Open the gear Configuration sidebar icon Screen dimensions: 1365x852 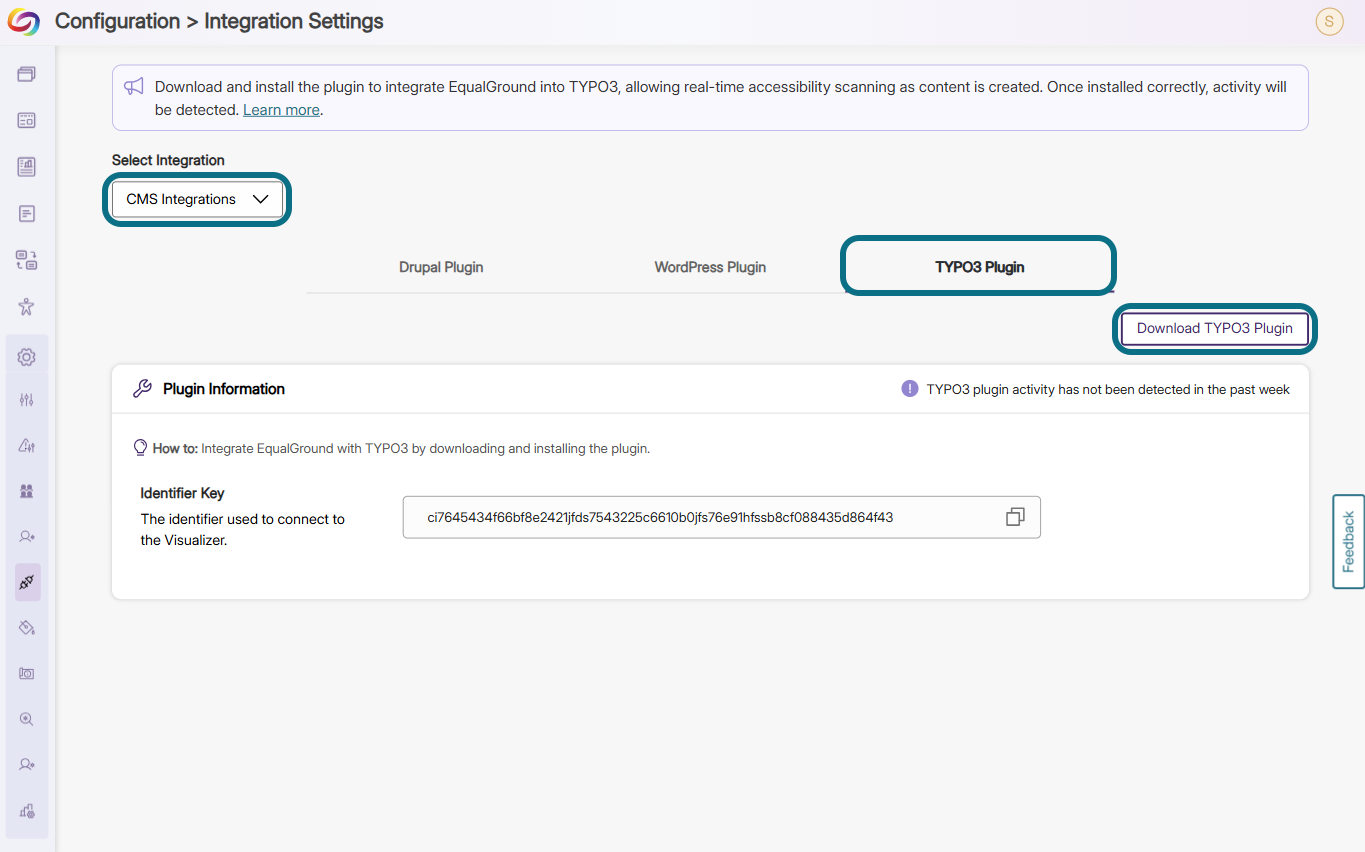pyautogui.click(x=27, y=357)
